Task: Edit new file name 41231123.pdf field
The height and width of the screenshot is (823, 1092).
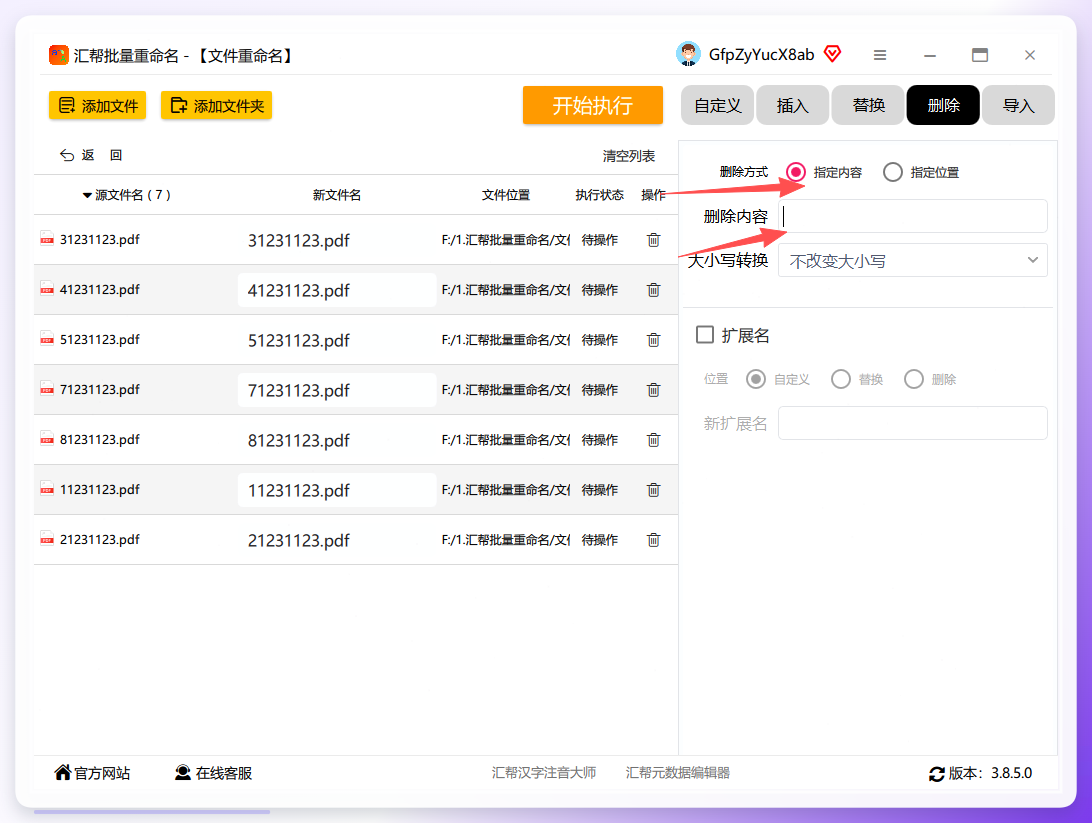Action: (337, 290)
